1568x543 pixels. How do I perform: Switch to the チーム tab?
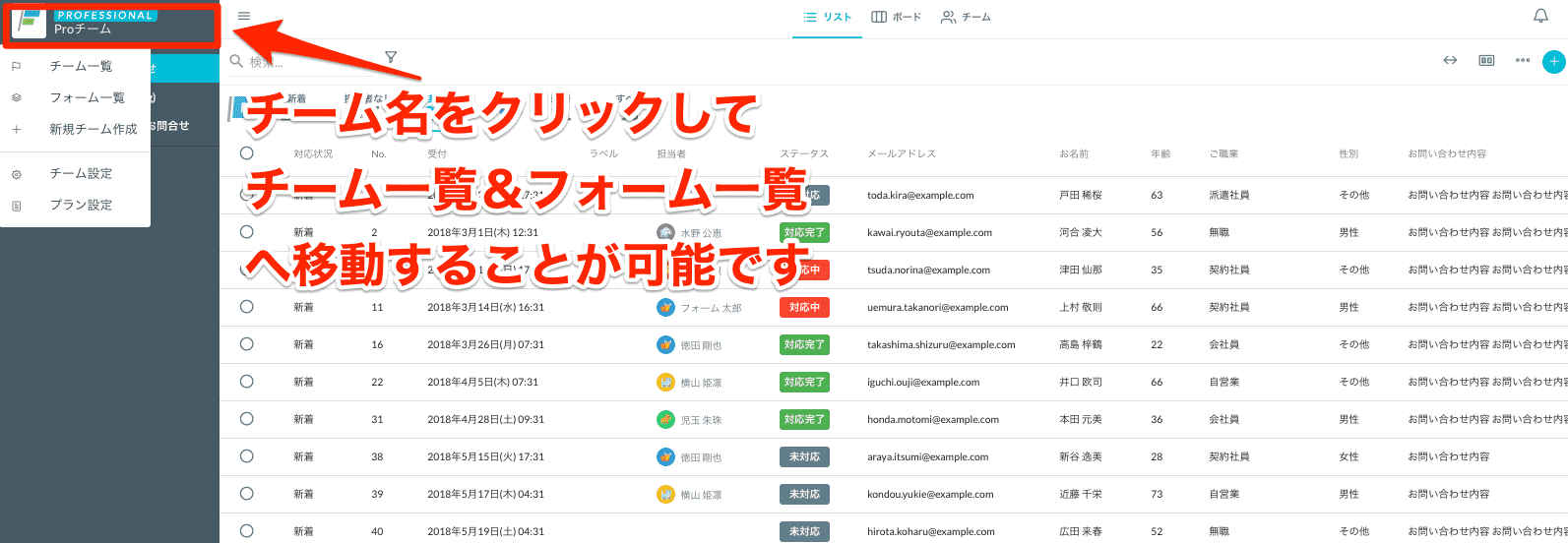point(967,18)
